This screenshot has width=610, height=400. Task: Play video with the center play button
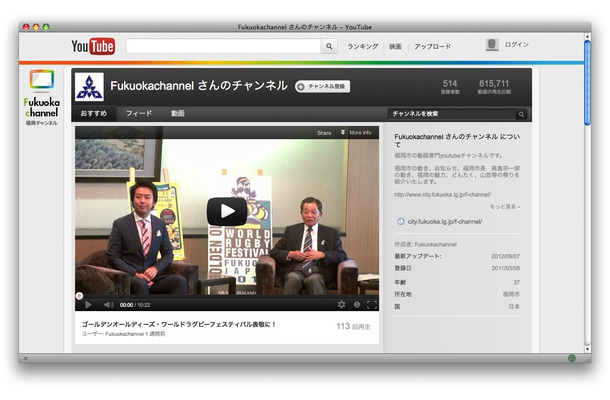pyautogui.click(x=227, y=211)
